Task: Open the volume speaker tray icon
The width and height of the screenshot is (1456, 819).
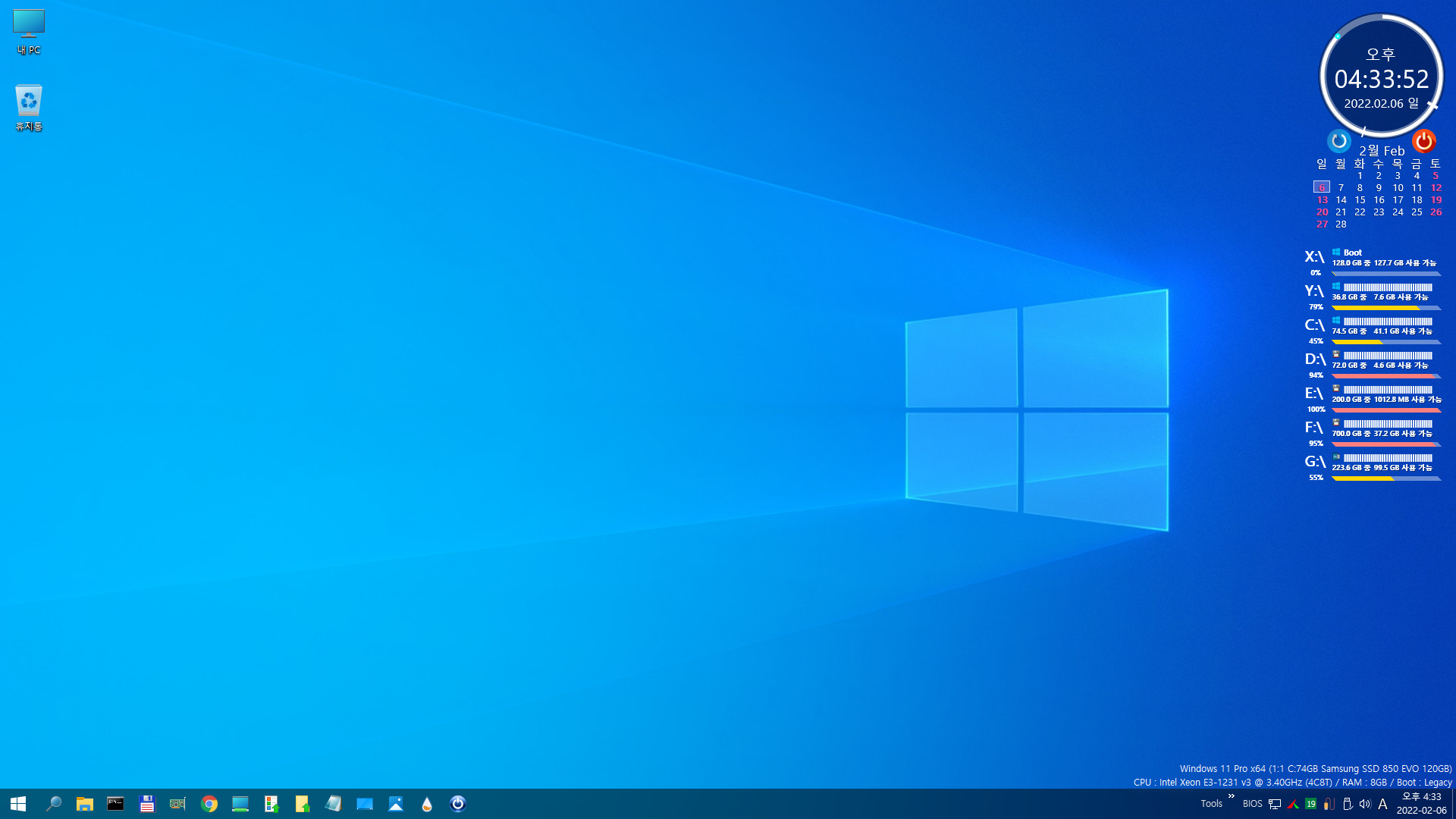Action: point(1365,804)
